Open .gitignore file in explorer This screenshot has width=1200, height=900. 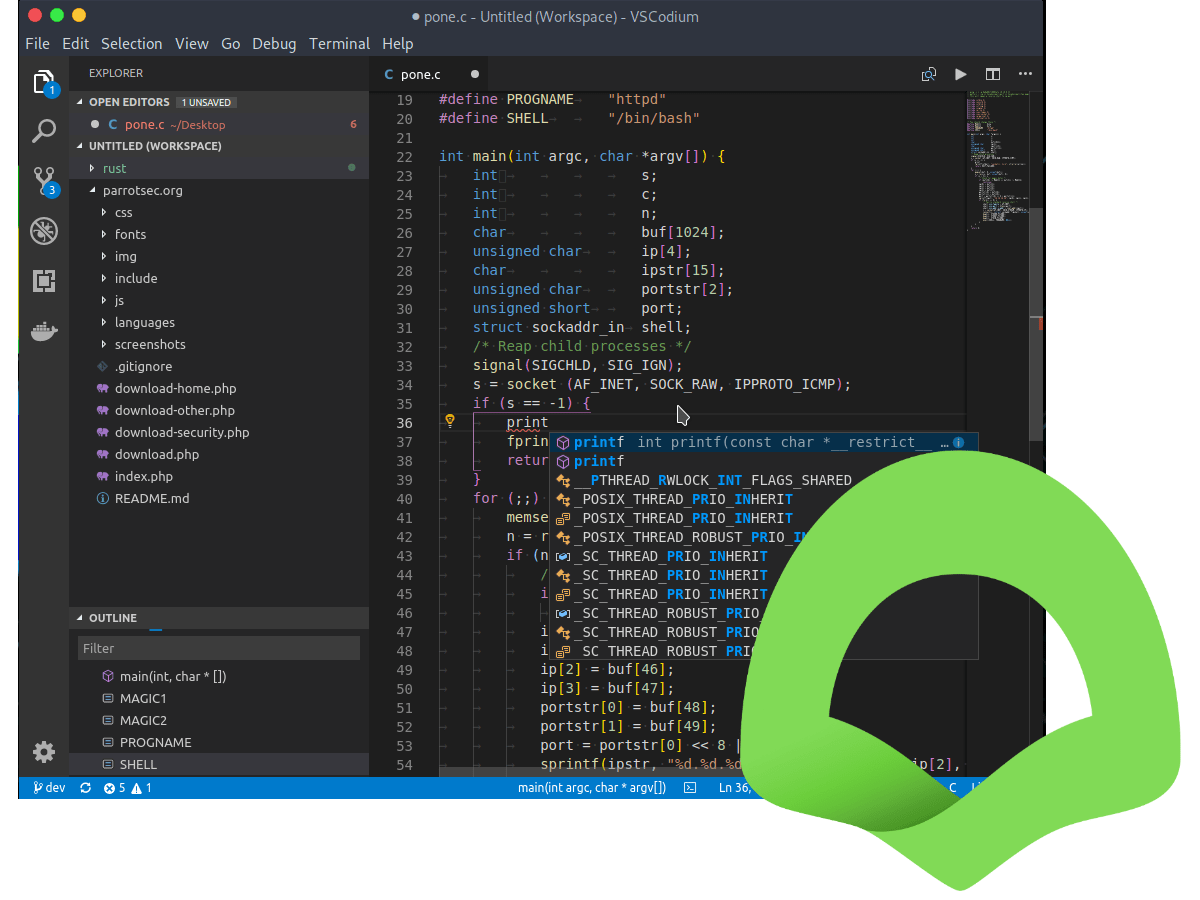point(219,366)
